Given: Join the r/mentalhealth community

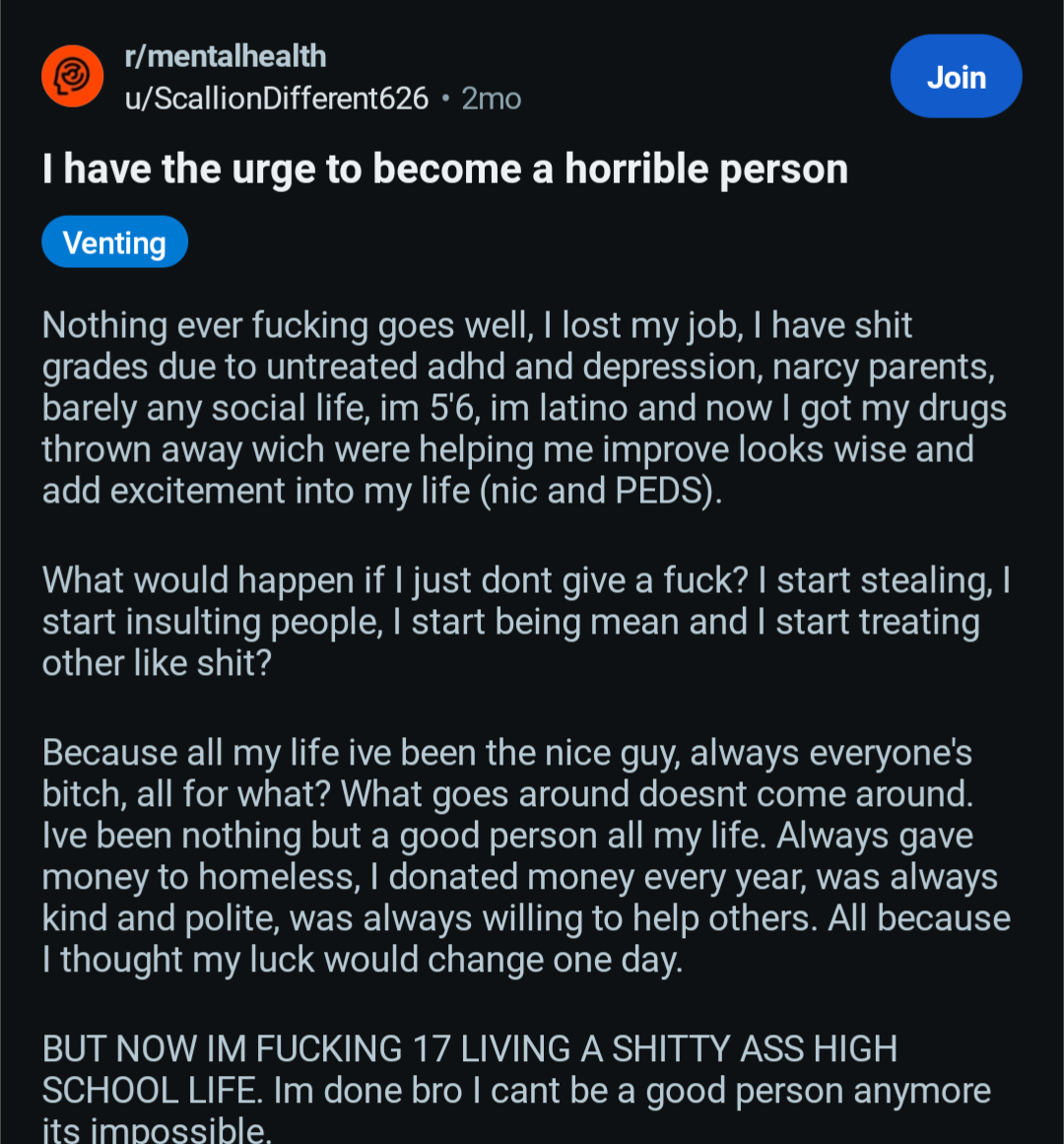Looking at the screenshot, I should pos(956,77).
